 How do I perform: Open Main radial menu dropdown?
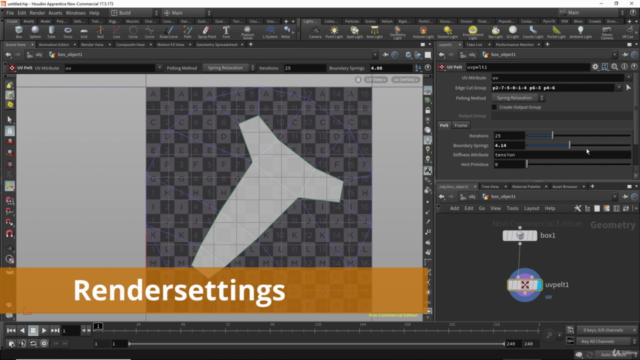(x=187, y=13)
